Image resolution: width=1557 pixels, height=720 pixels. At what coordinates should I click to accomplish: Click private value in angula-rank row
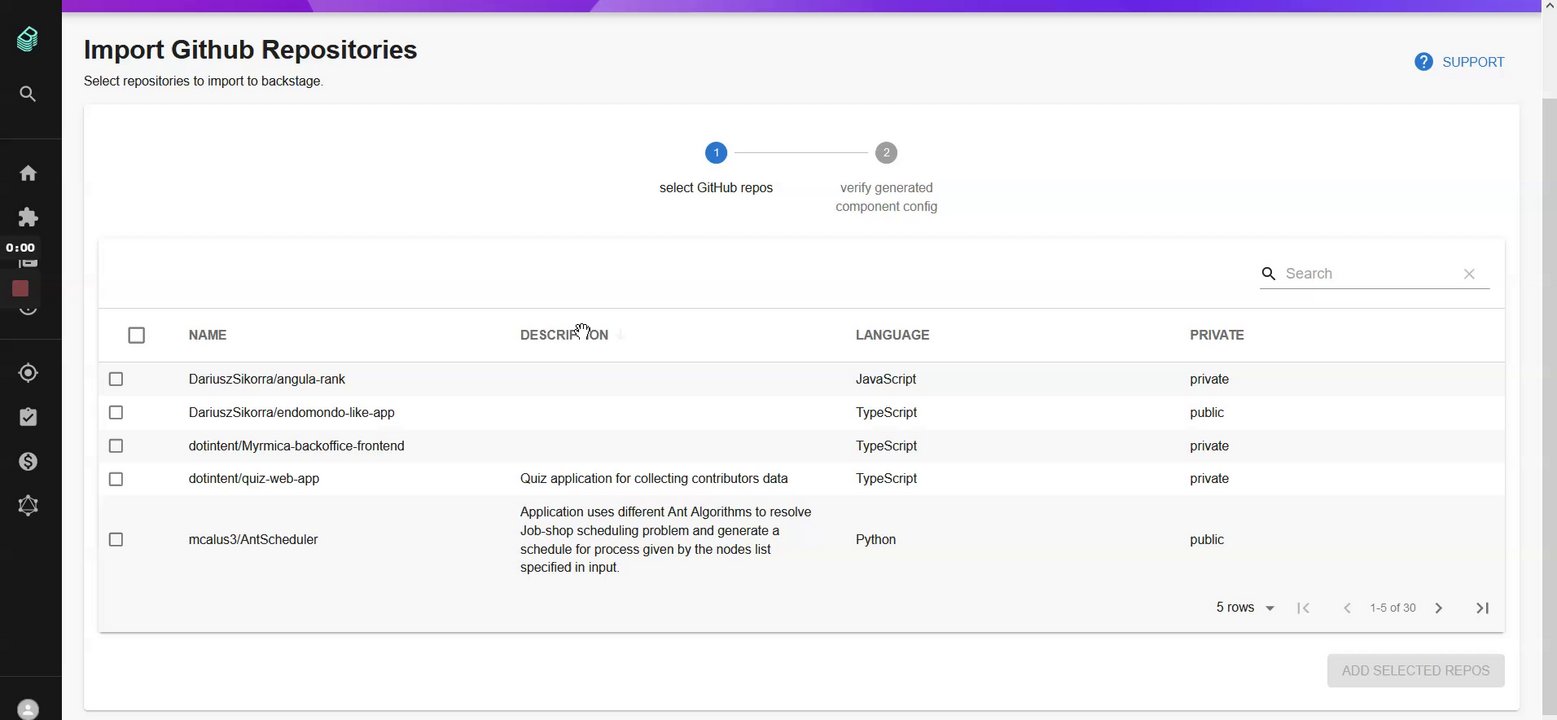[x=1209, y=379]
